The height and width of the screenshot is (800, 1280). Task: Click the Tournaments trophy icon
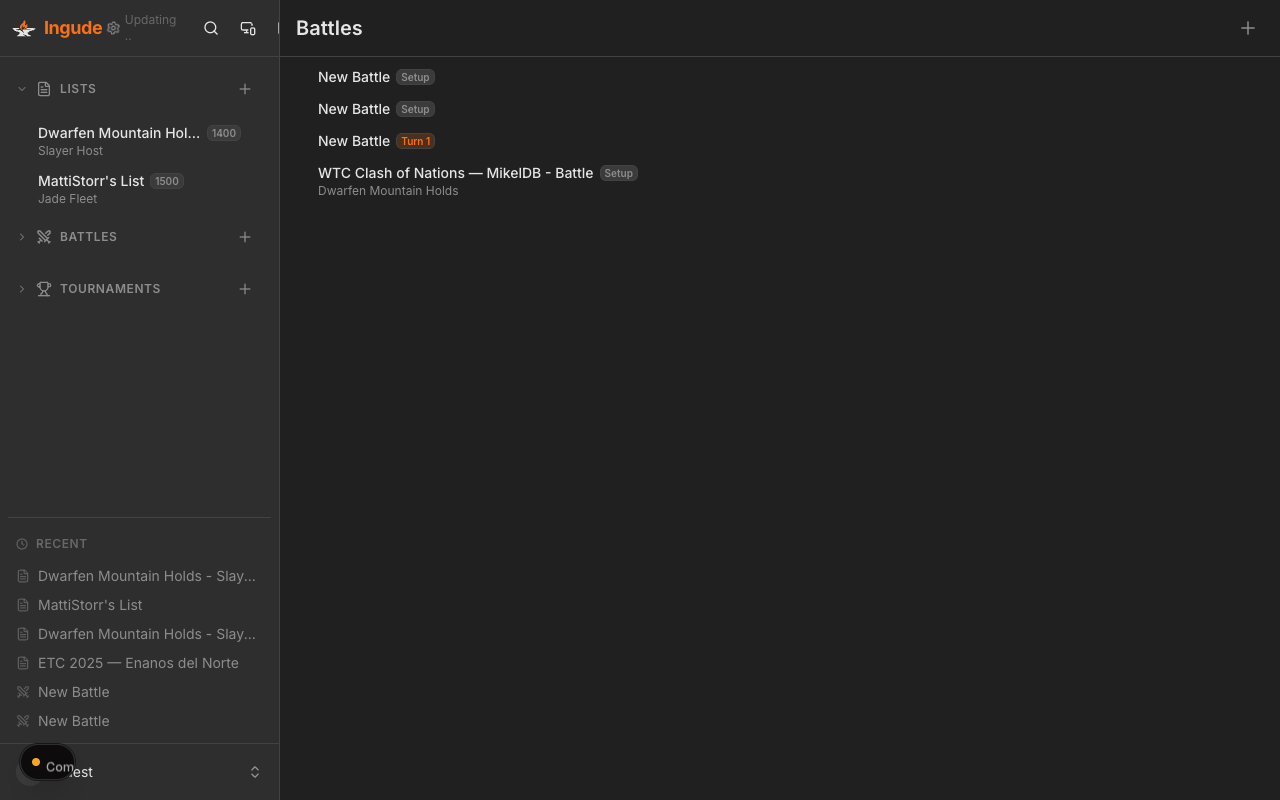click(44, 288)
